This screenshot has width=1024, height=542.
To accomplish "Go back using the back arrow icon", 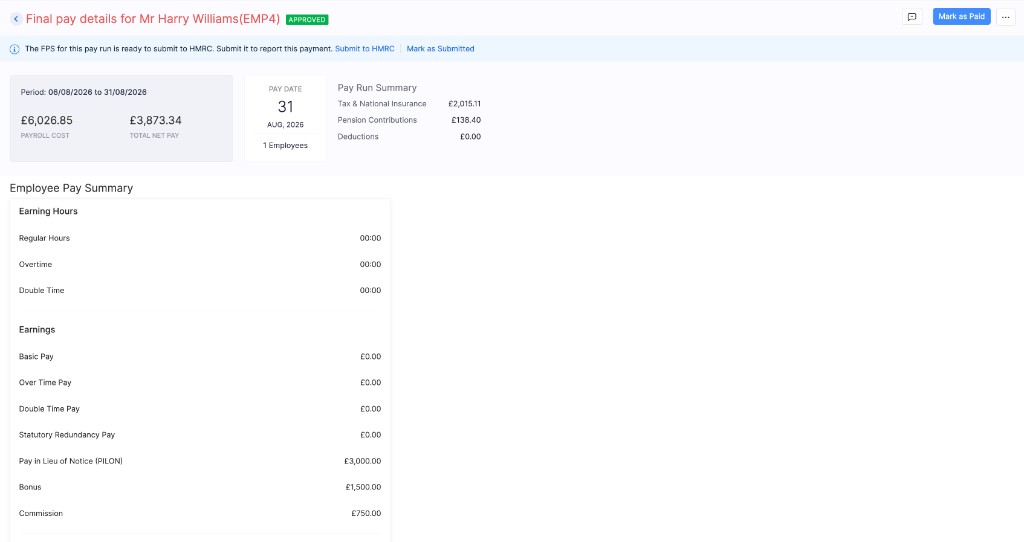I will (x=16, y=19).
